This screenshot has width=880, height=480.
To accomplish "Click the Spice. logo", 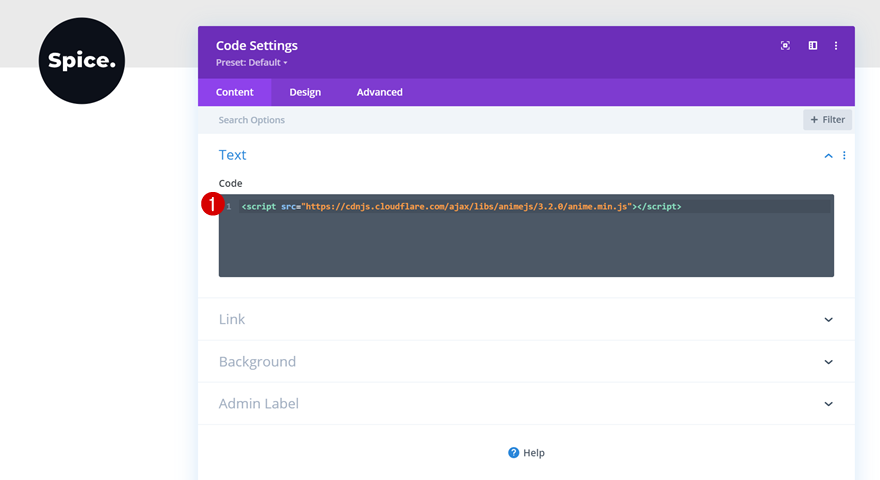I will click(82, 61).
